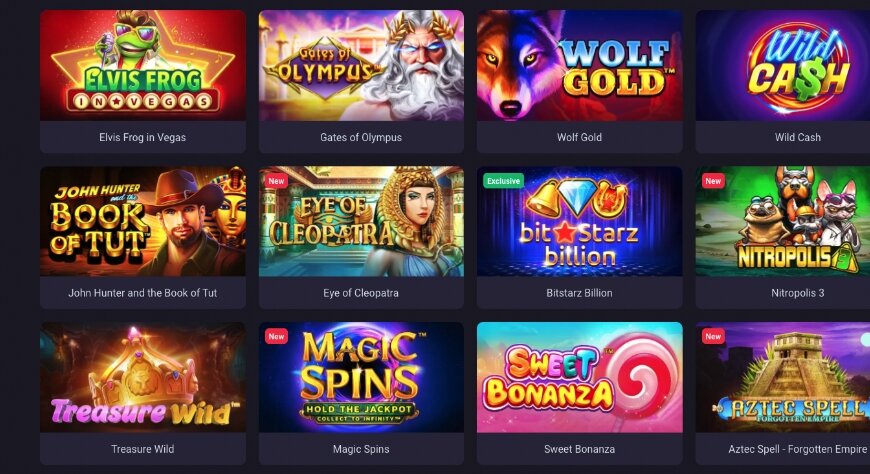This screenshot has height=474, width=870.
Task: Select the Treasure Wild game thumbnail
Action: (143, 377)
